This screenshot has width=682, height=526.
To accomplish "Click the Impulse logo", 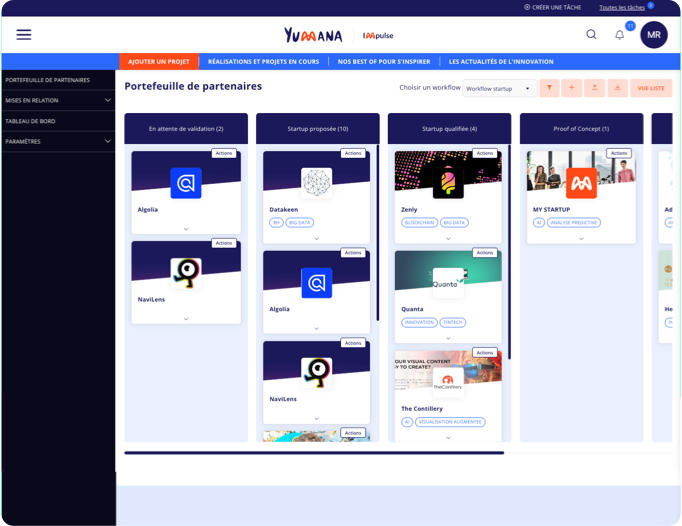I will (378, 36).
